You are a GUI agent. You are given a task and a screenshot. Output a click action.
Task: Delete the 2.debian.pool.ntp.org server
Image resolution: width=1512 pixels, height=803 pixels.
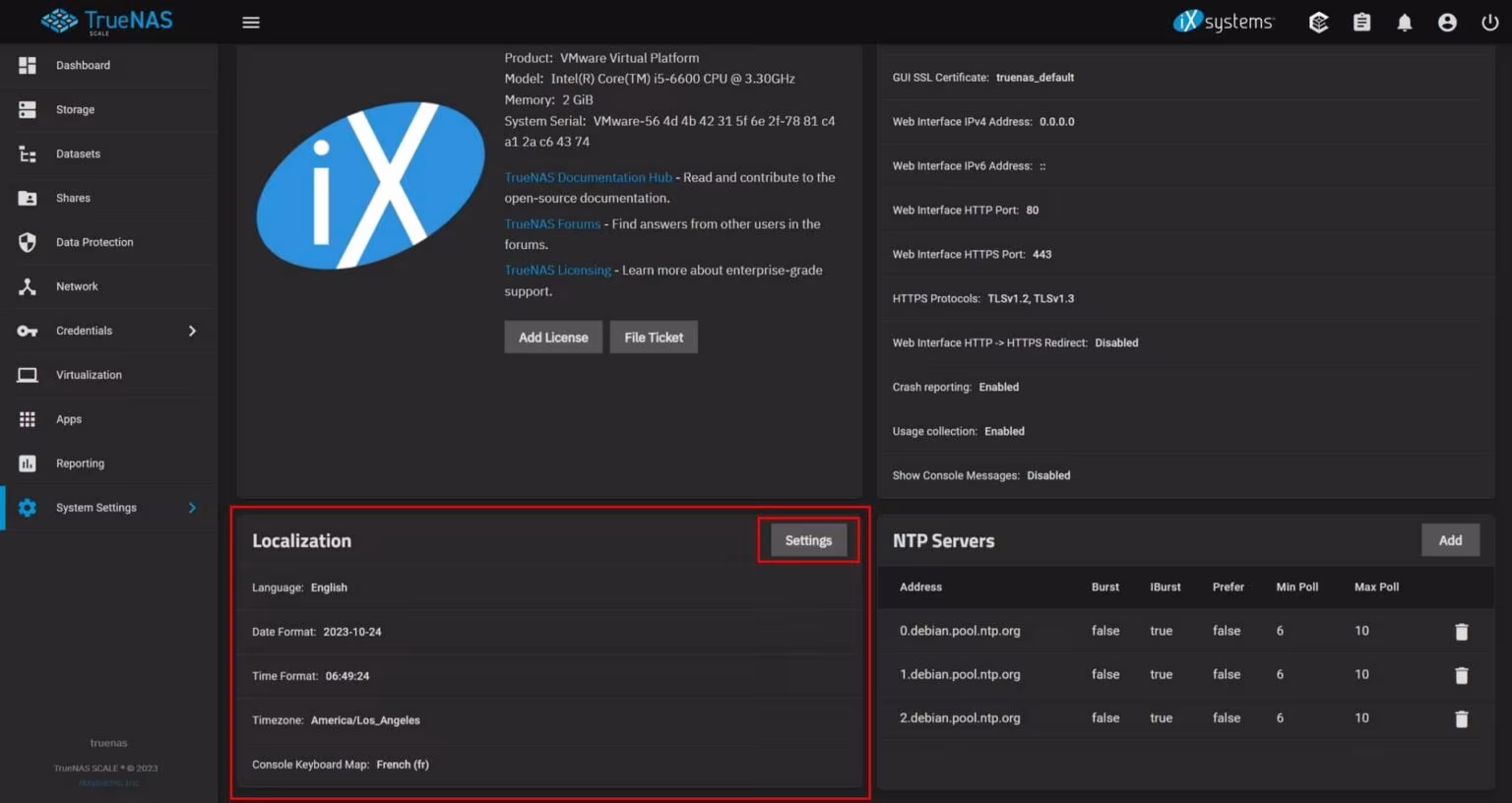(x=1462, y=718)
